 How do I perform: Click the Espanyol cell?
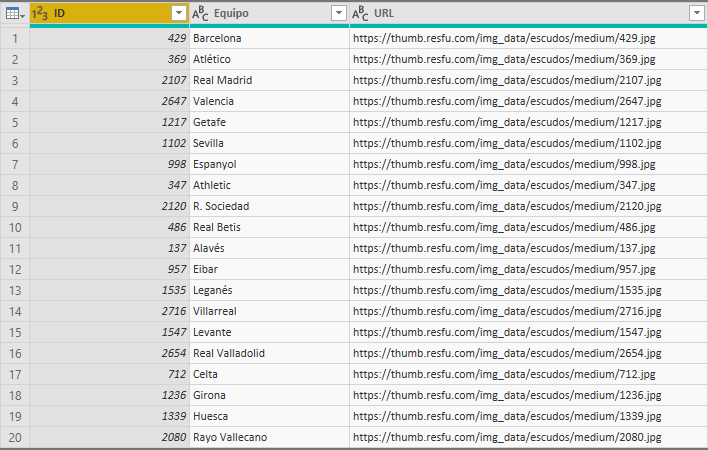[x=269, y=164]
